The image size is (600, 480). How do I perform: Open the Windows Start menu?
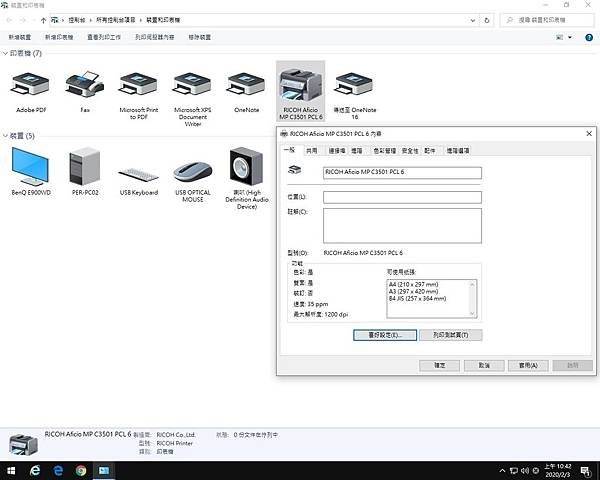tap(11, 470)
